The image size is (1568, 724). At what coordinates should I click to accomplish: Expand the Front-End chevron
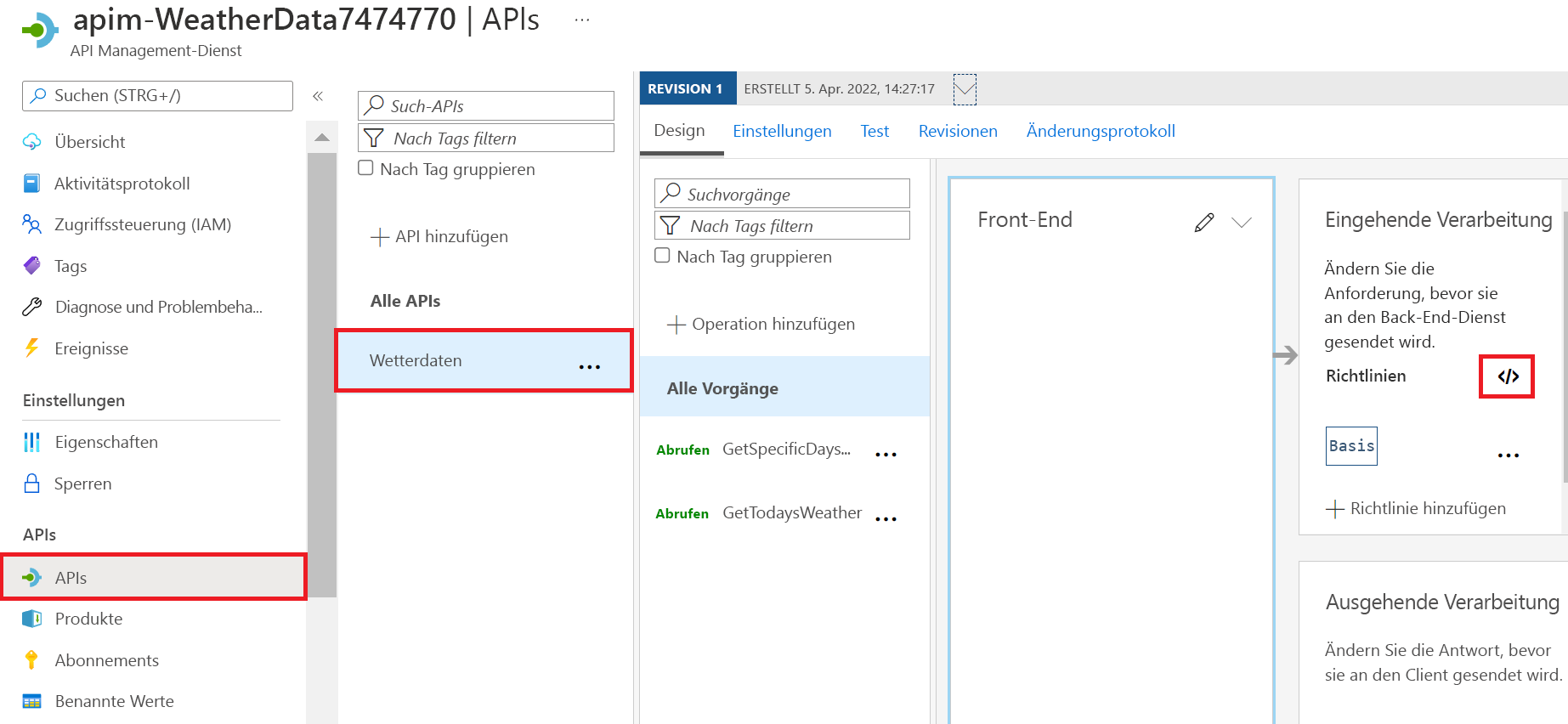[x=1242, y=223]
